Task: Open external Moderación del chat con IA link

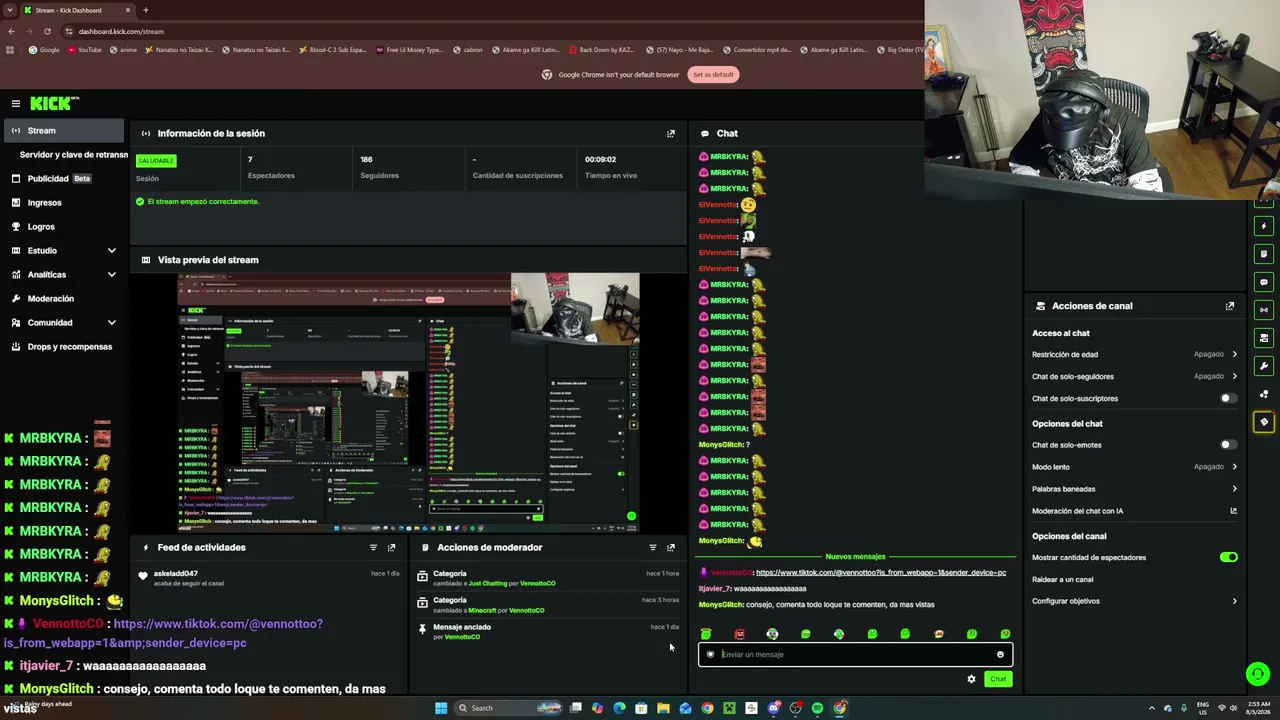Action: point(1234,511)
